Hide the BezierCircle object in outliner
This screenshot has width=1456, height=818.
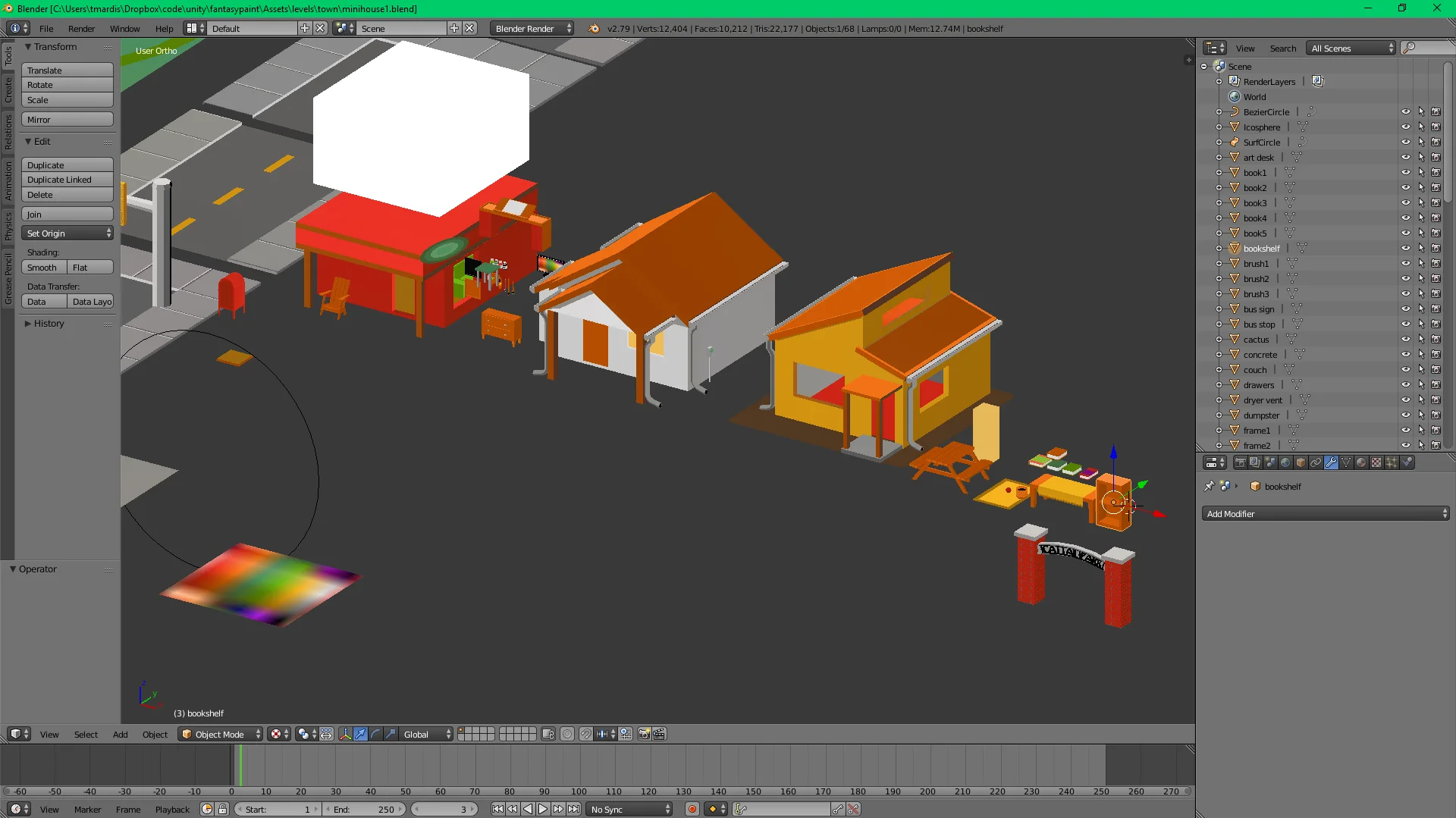click(1405, 112)
